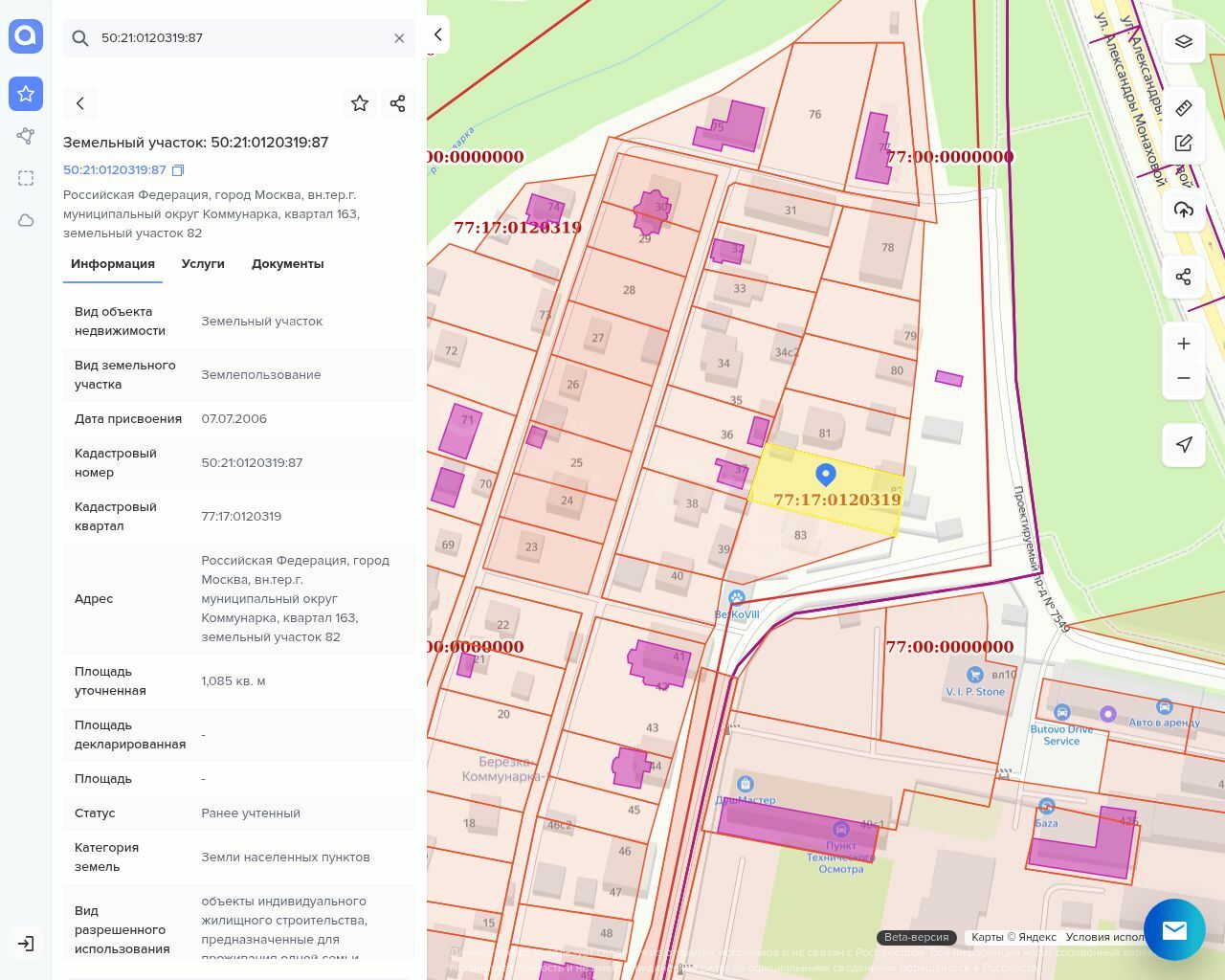Switch to the Услуги tab
This screenshot has height=980, width=1225.
[203, 264]
